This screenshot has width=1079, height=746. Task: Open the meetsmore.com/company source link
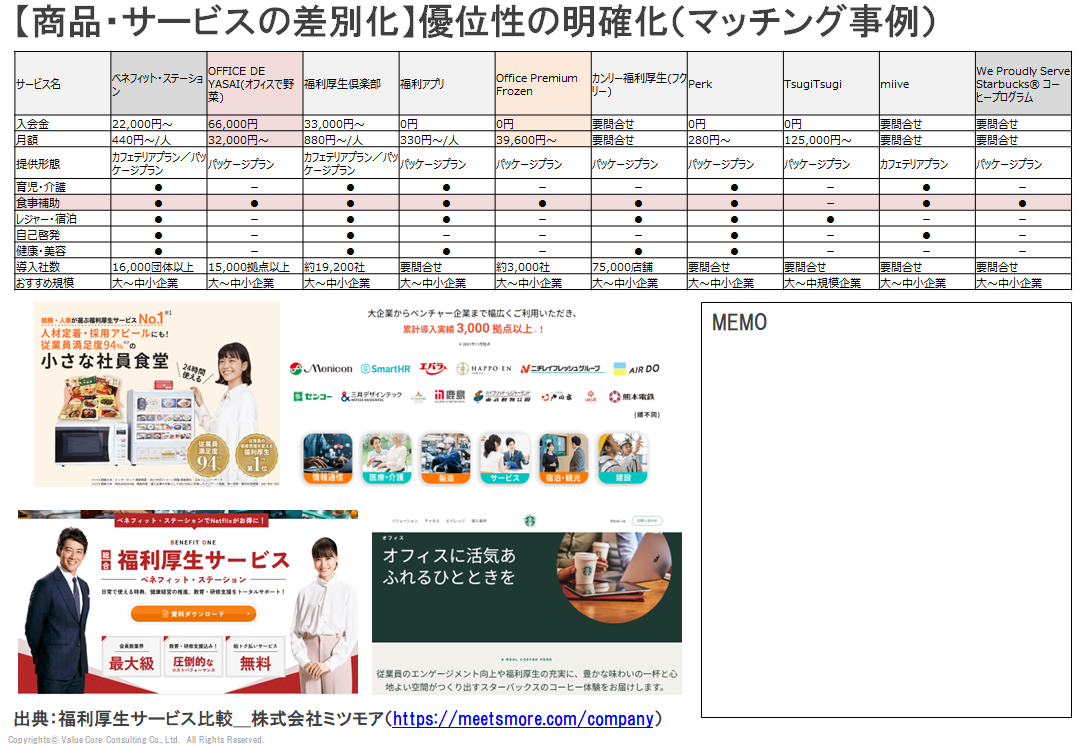point(523,719)
